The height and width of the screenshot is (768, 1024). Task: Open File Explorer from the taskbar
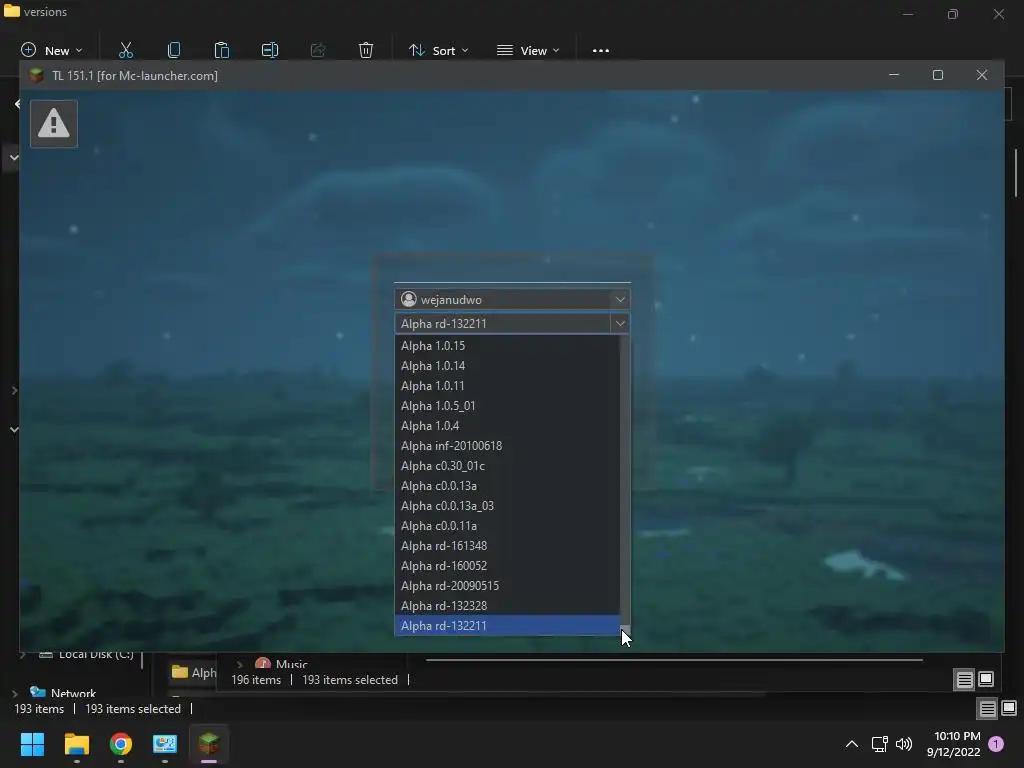76,744
